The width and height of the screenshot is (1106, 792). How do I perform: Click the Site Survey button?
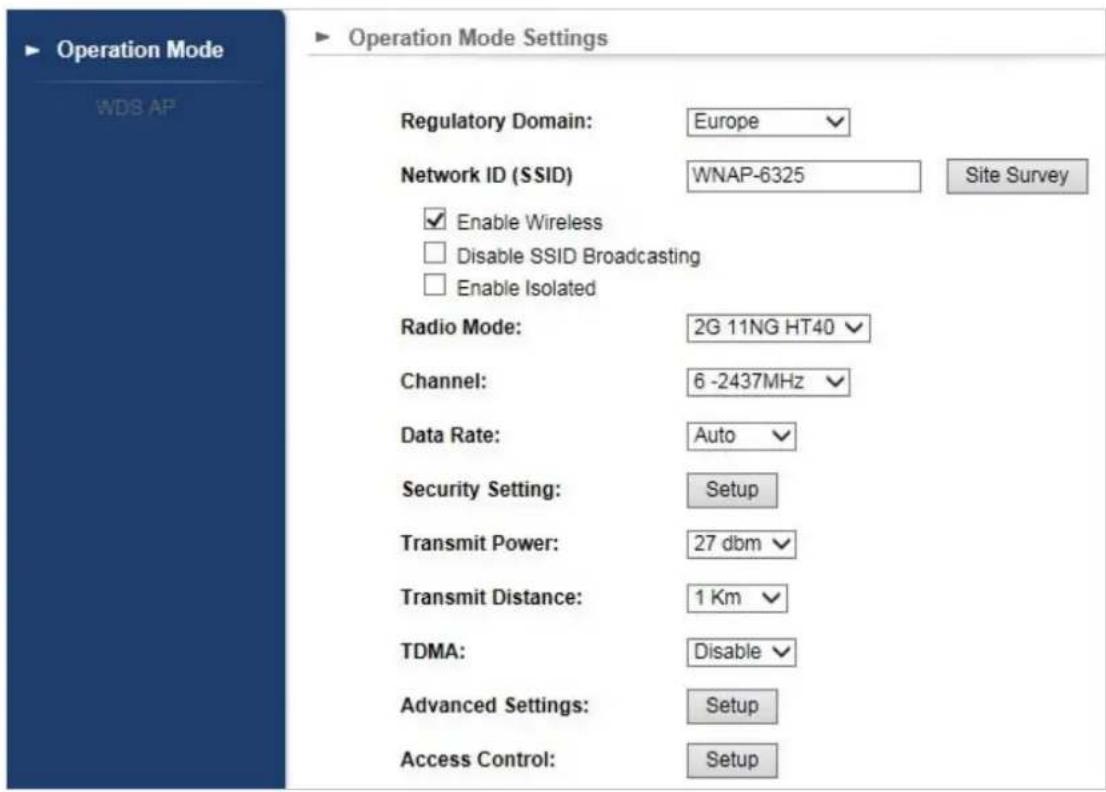[1016, 176]
